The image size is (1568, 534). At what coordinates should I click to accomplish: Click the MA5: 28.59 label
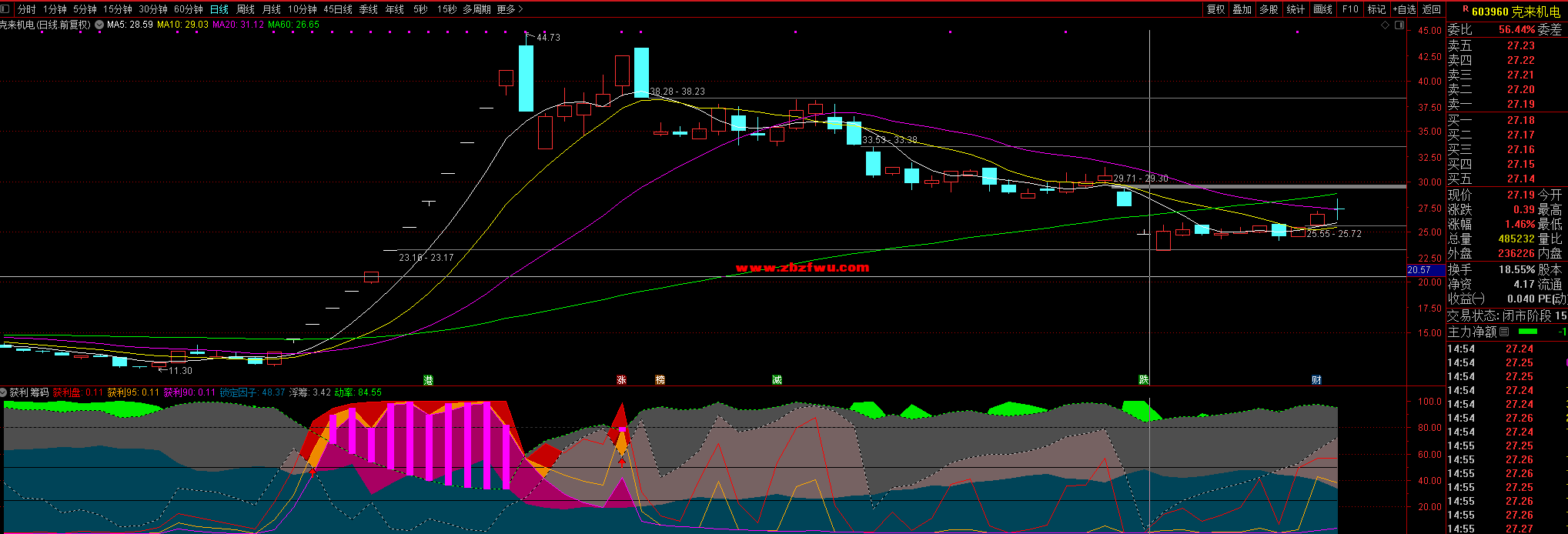(130, 25)
